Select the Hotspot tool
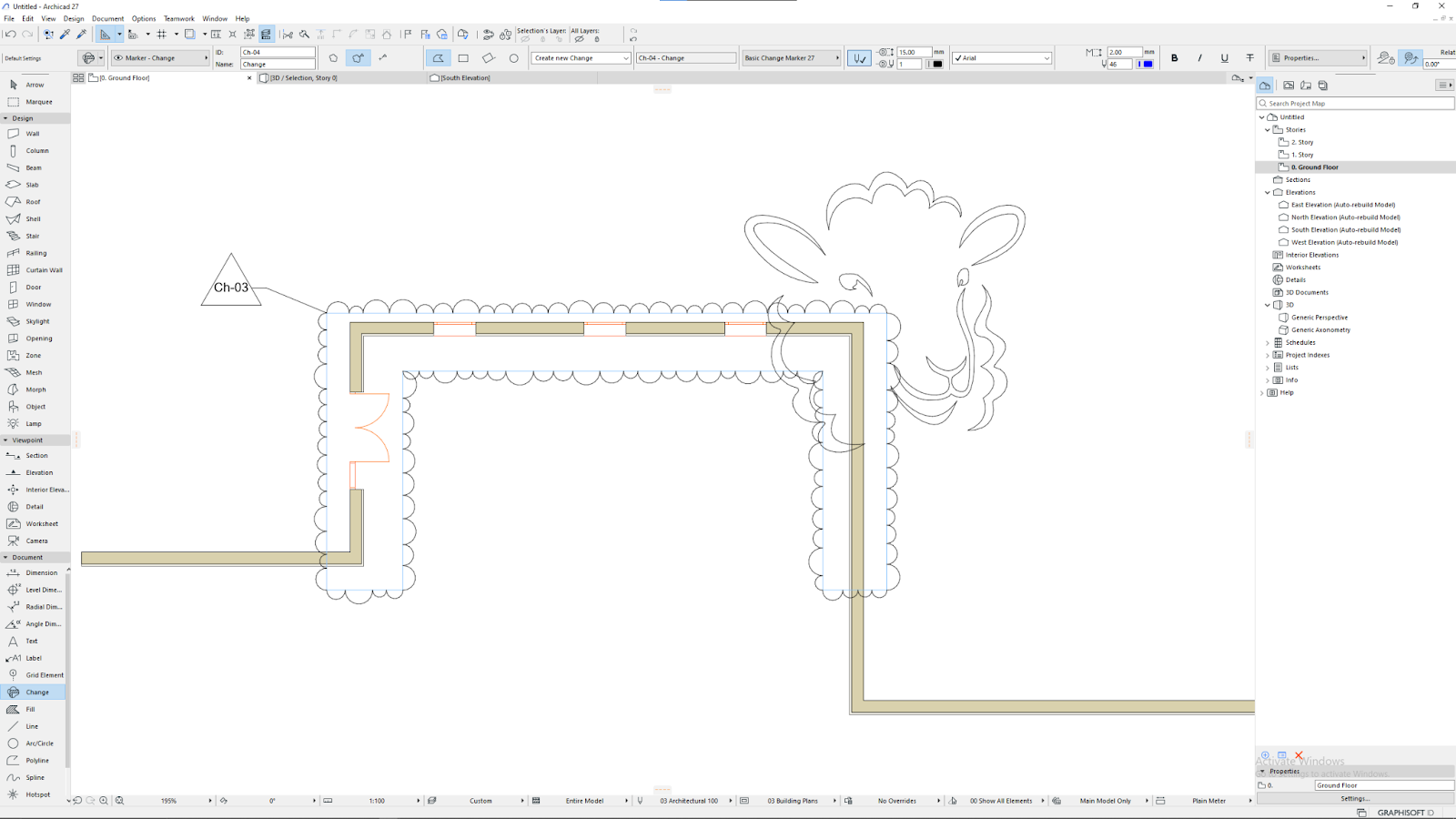 click(x=33, y=794)
